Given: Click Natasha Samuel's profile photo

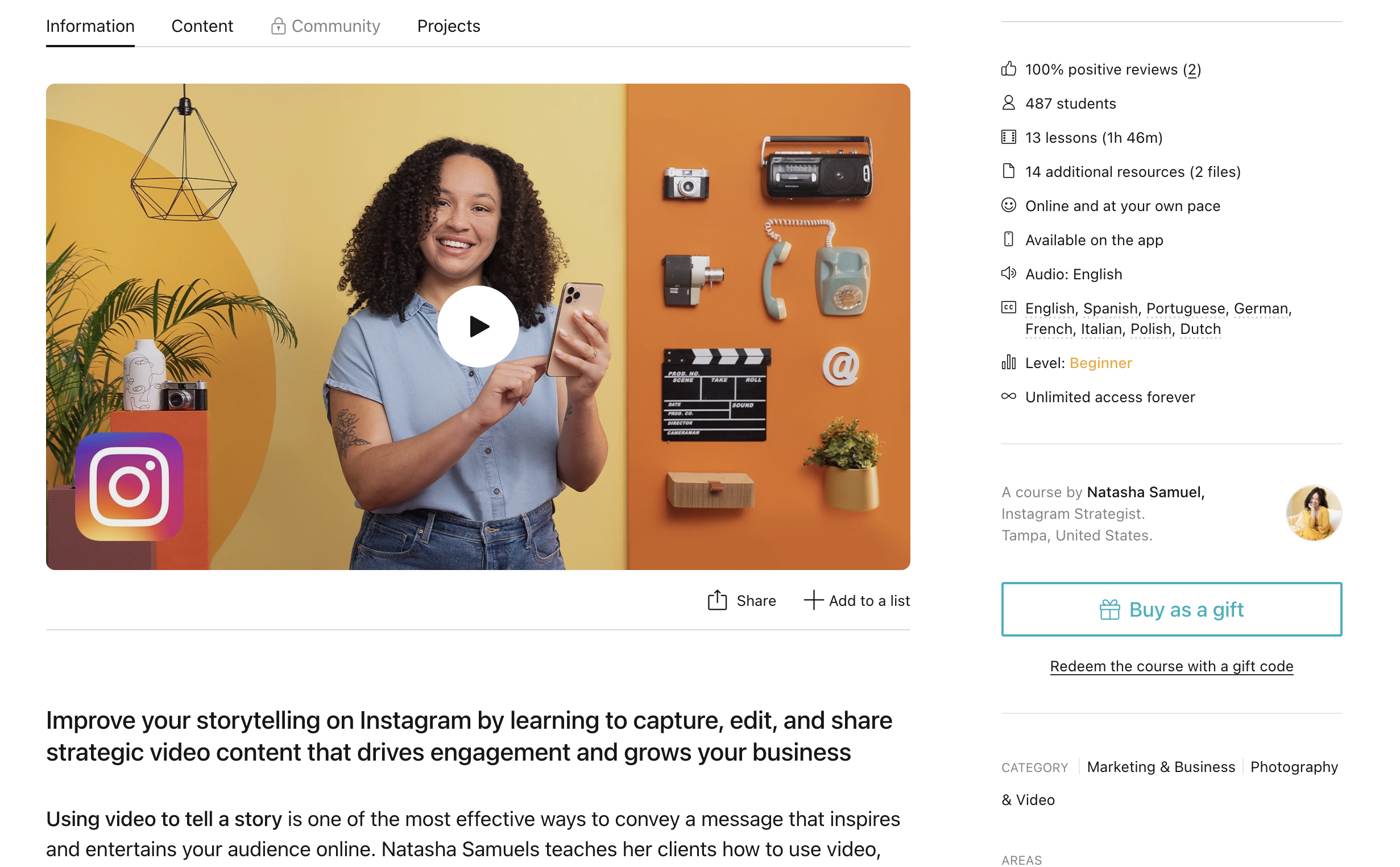Looking at the screenshot, I should pos(1314,513).
